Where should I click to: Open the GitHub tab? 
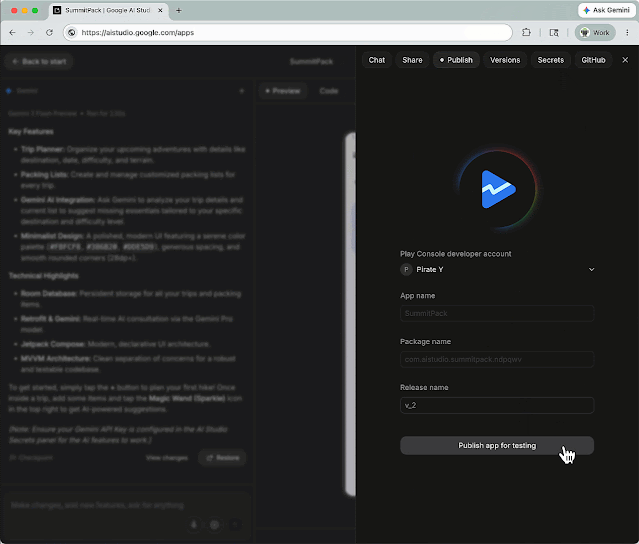click(x=593, y=60)
